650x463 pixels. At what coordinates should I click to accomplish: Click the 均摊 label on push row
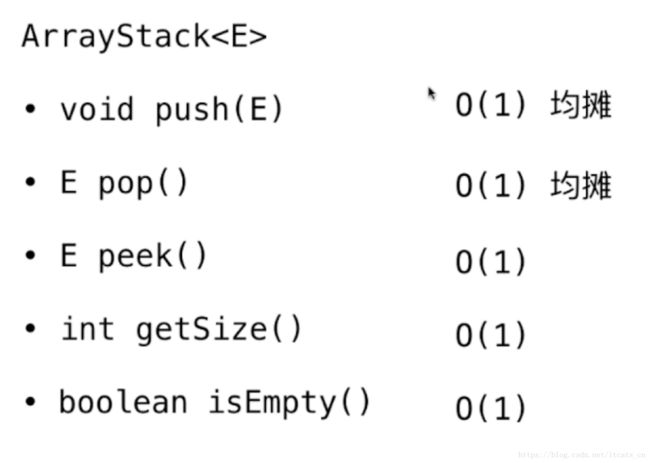(581, 104)
